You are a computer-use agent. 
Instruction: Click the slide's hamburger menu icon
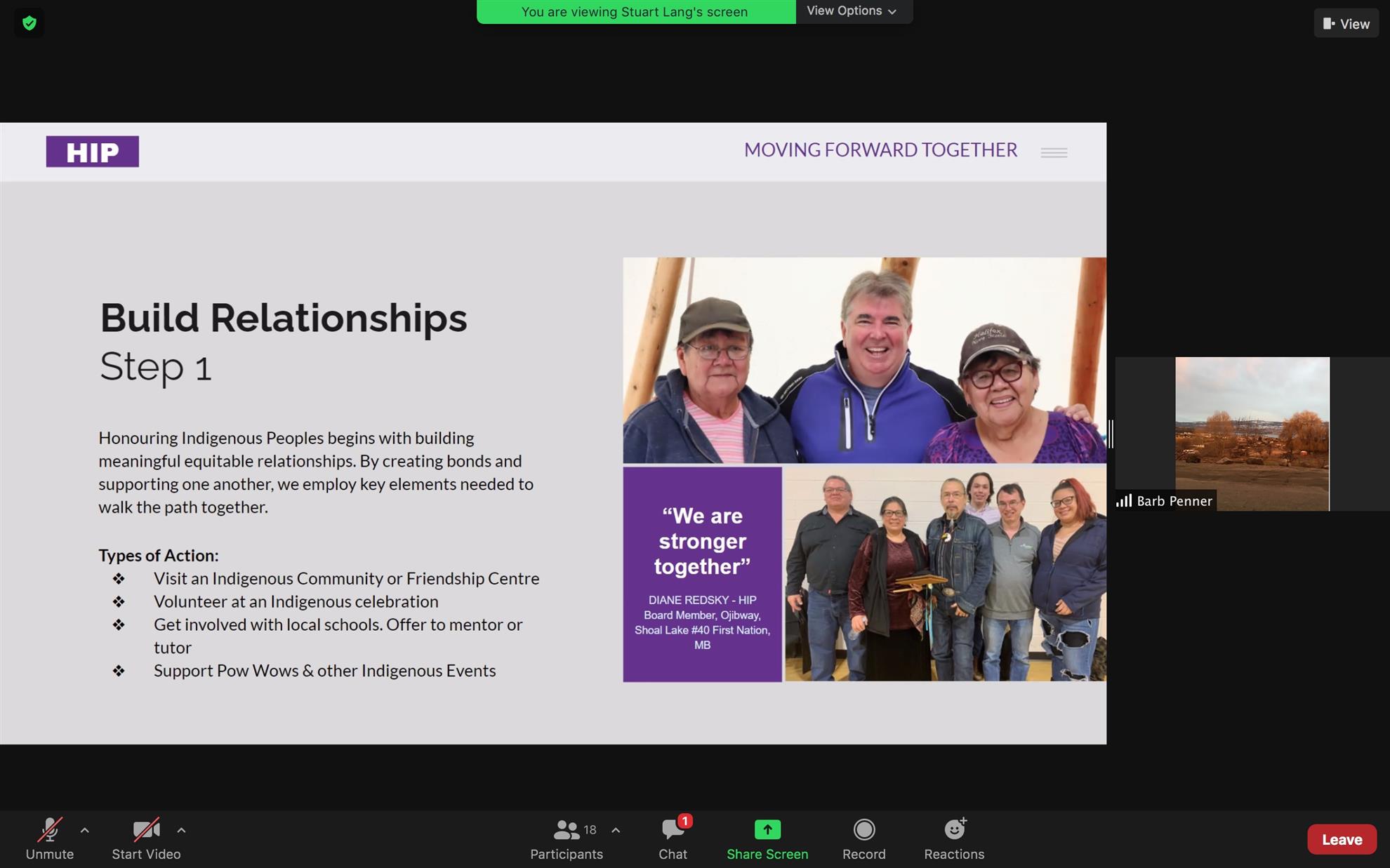click(x=1054, y=152)
